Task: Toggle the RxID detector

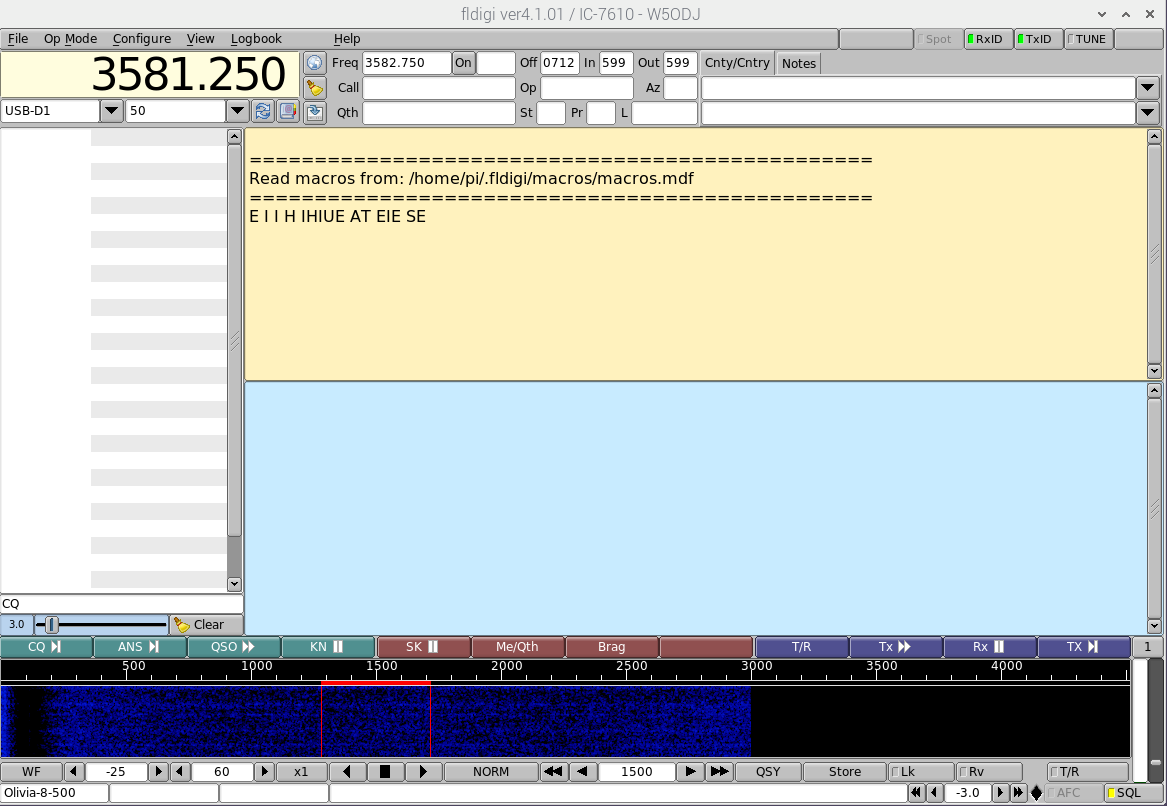Action: [x=988, y=39]
